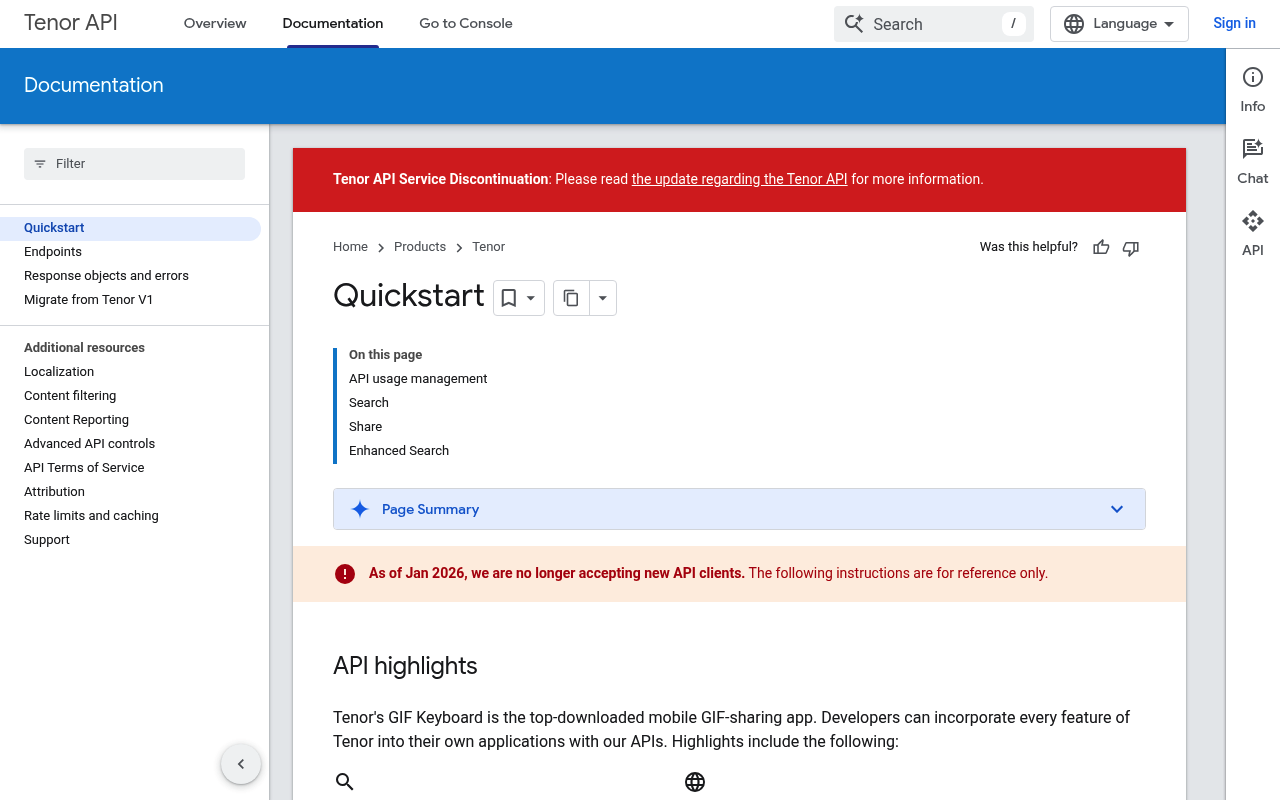Click the copy page icon
This screenshot has height=800, width=1280.
571,298
